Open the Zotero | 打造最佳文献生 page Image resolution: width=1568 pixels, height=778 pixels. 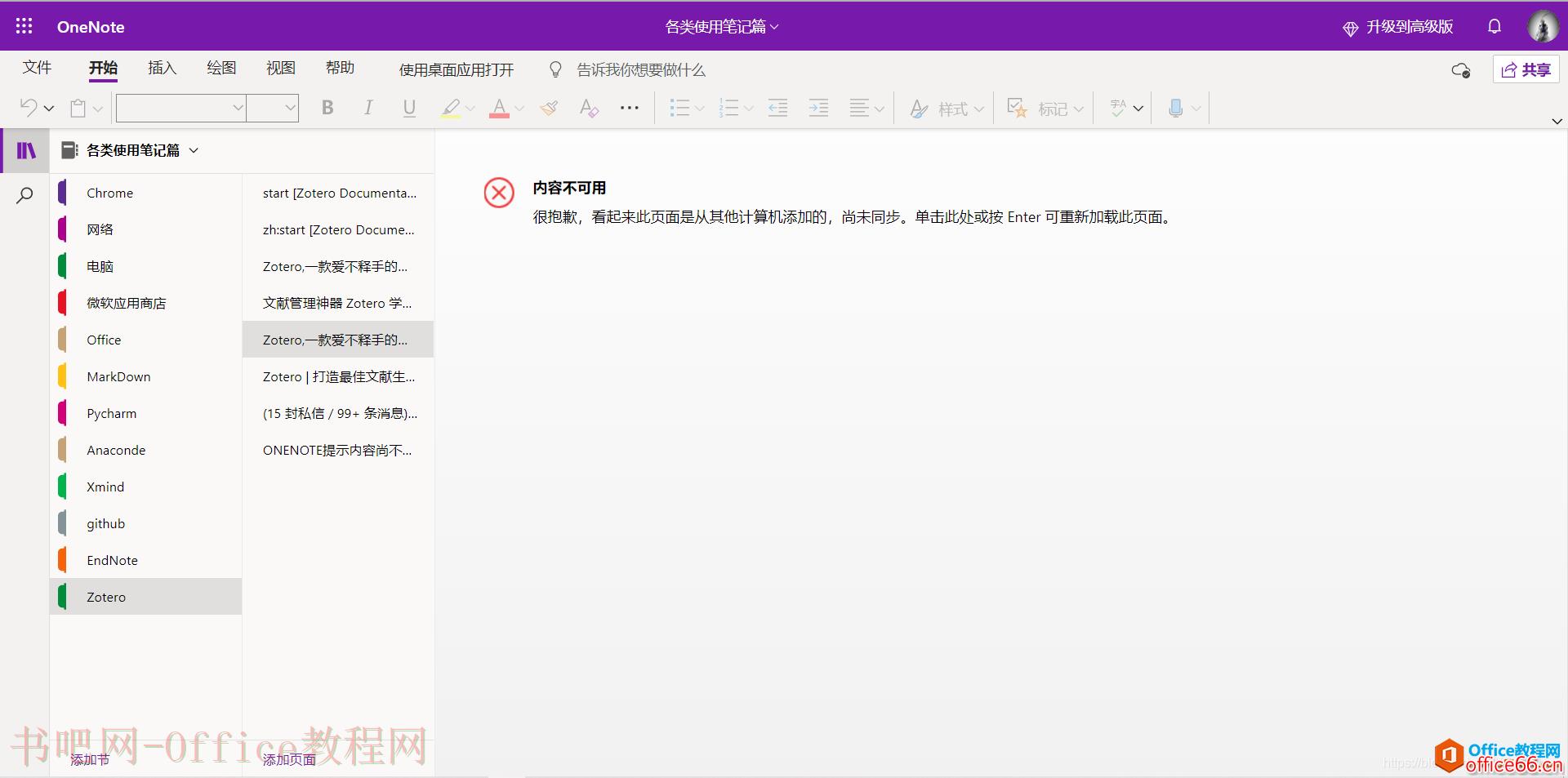pyautogui.click(x=338, y=376)
